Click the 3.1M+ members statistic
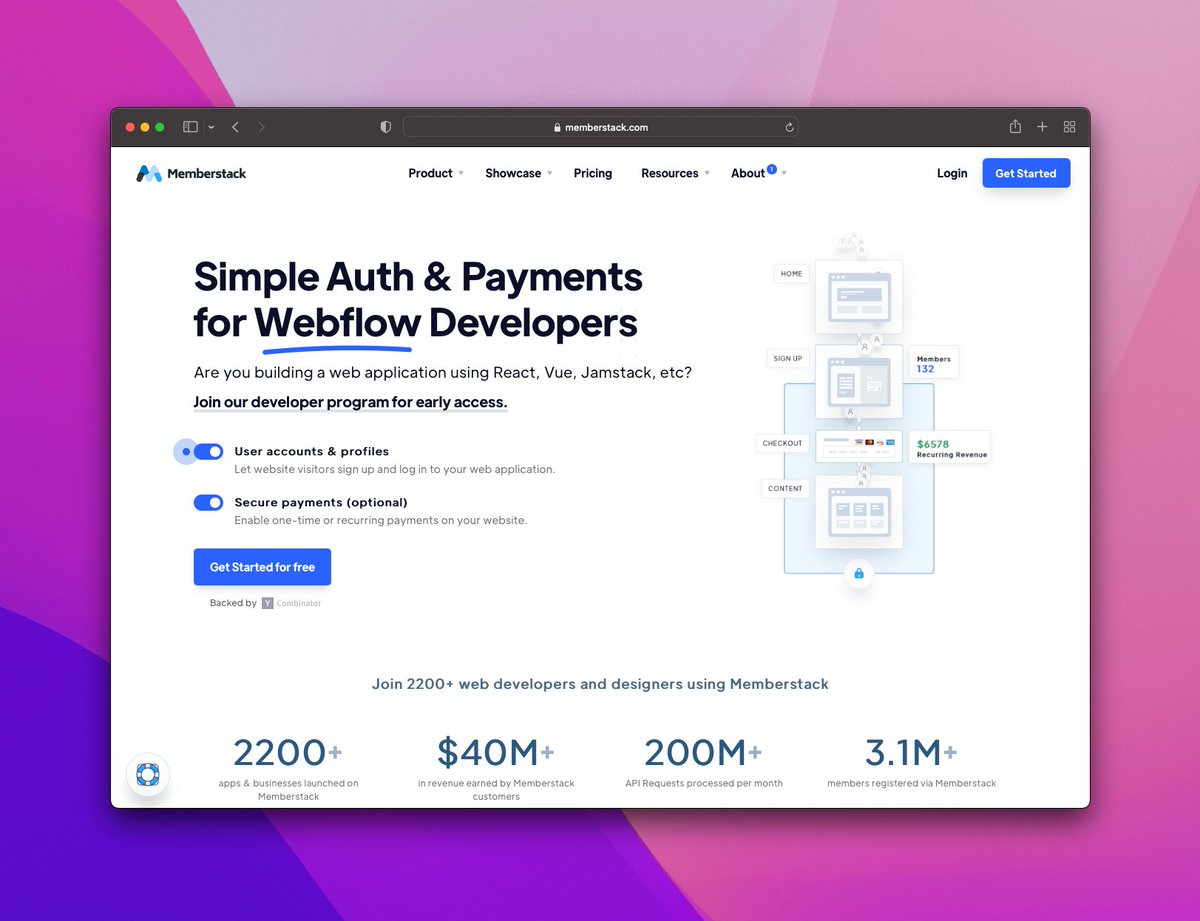Screen dimensions: 1200x921 [x=912, y=761]
